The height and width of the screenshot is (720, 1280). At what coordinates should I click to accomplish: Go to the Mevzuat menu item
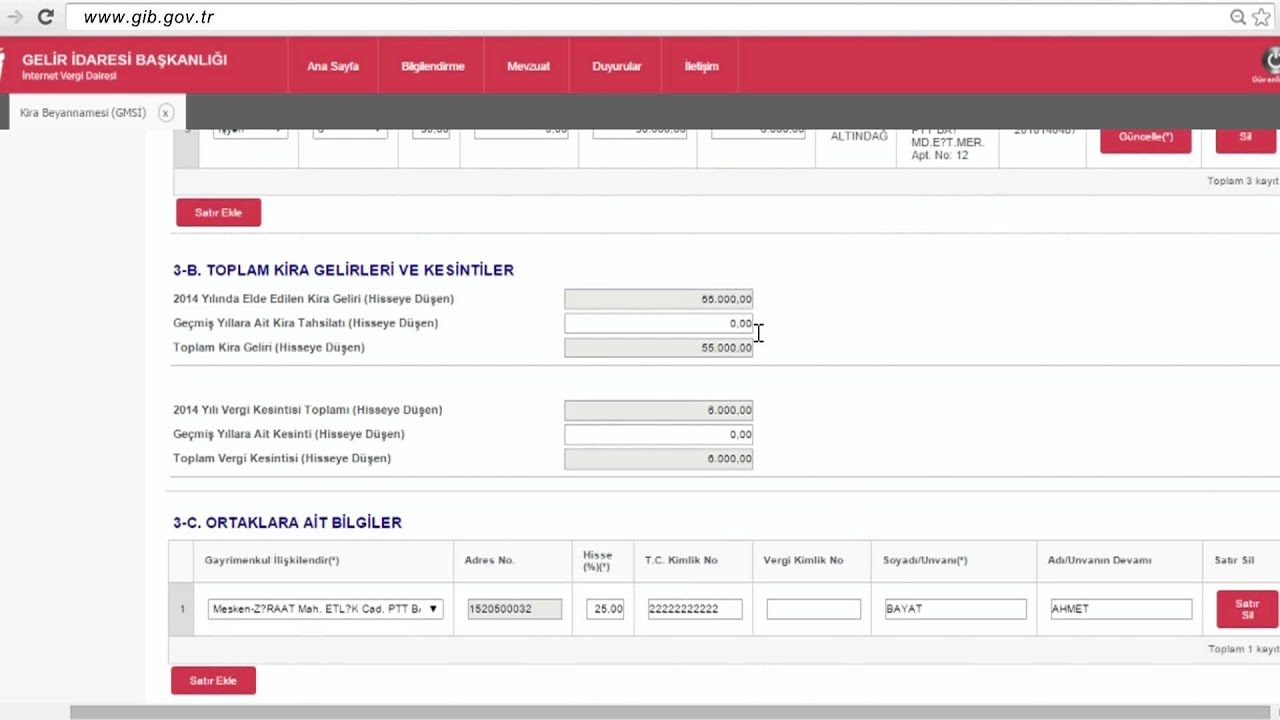click(528, 66)
